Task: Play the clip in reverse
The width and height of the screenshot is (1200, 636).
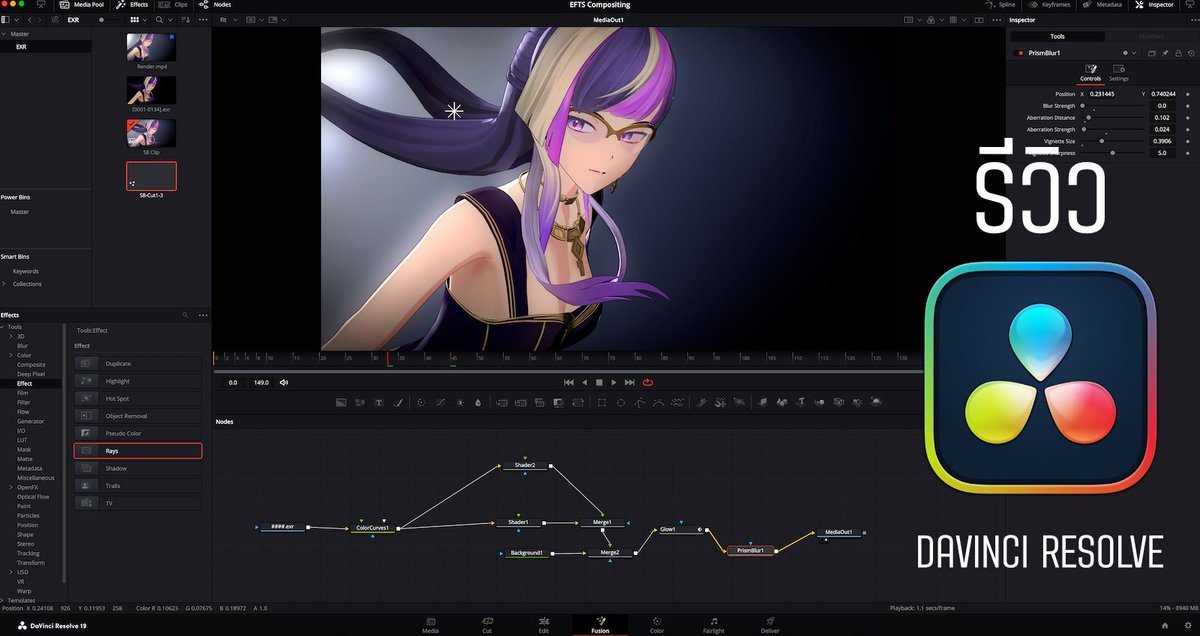Action: click(x=585, y=382)
